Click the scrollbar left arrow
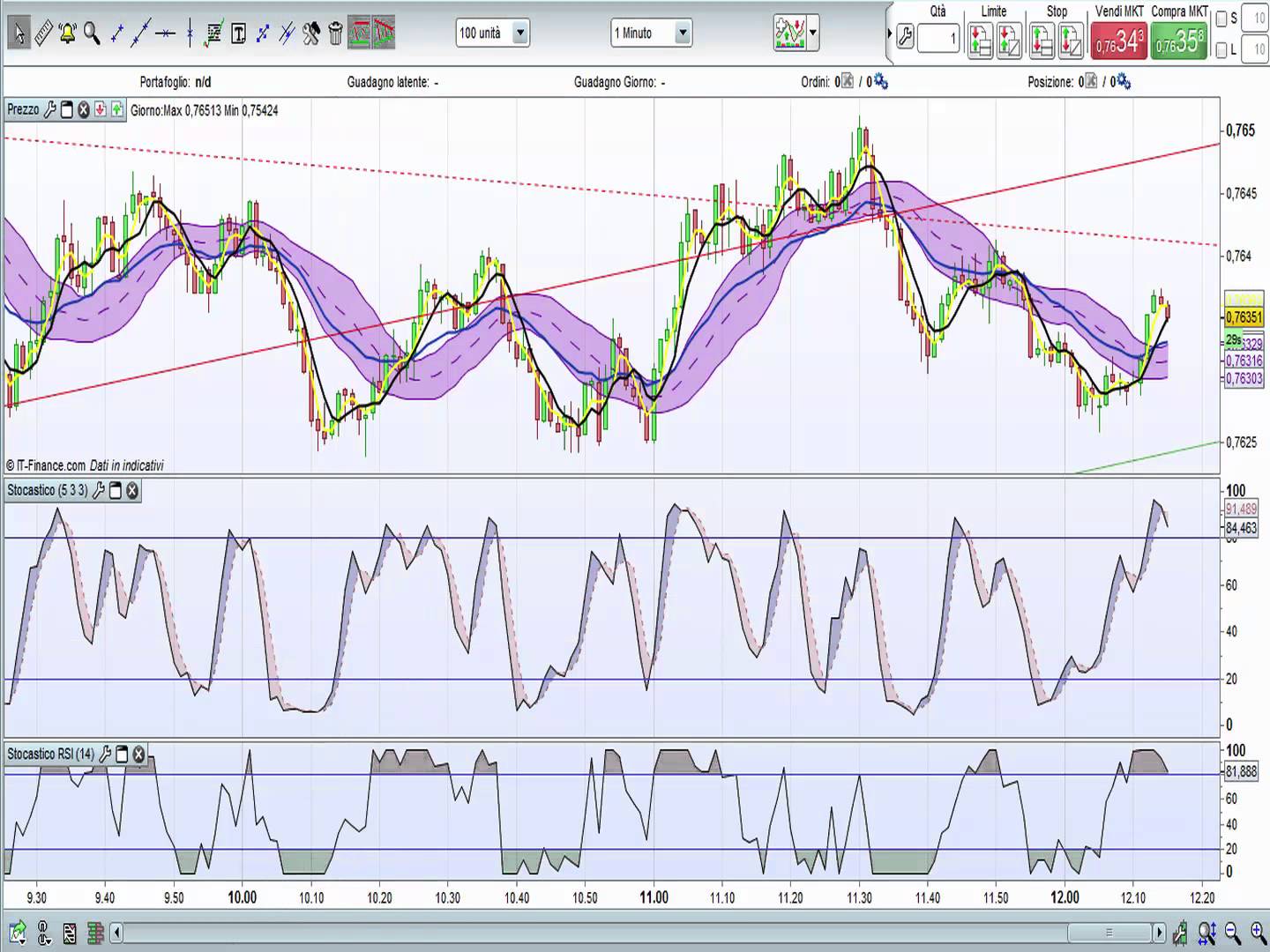Viewport: 1270px width, 952px height. [x=116, y=932]
